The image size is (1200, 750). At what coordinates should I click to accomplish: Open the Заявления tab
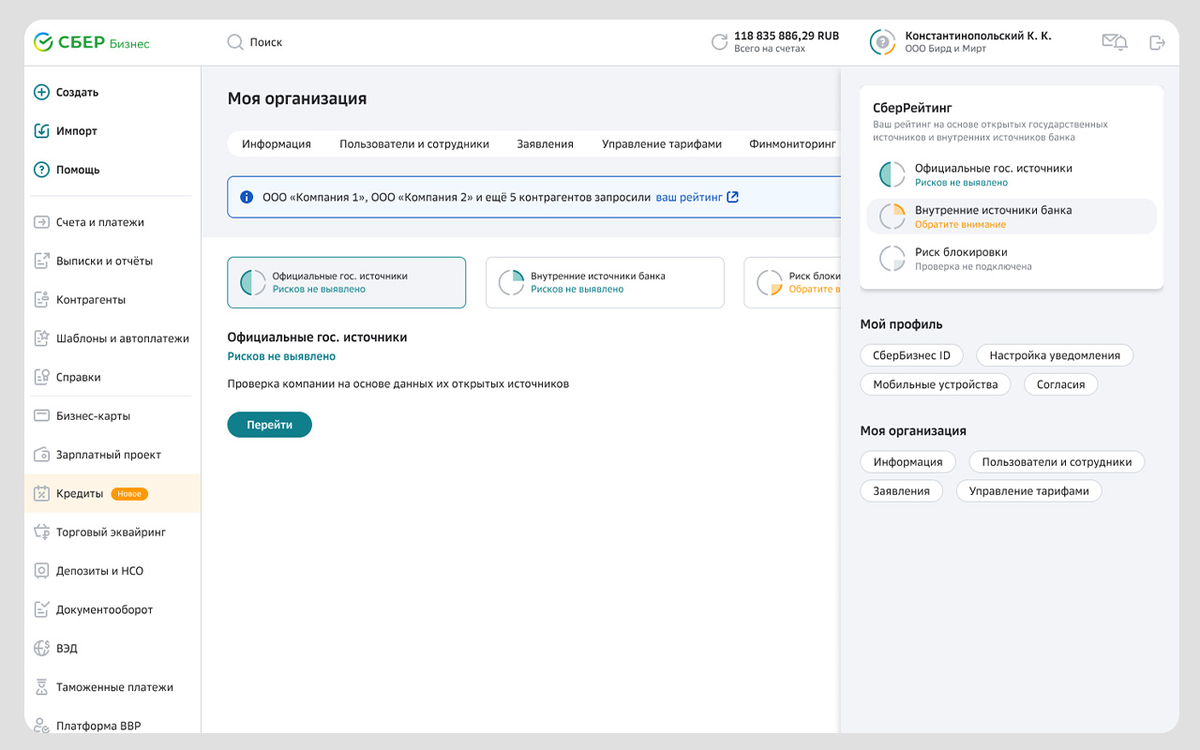(545, 144)
